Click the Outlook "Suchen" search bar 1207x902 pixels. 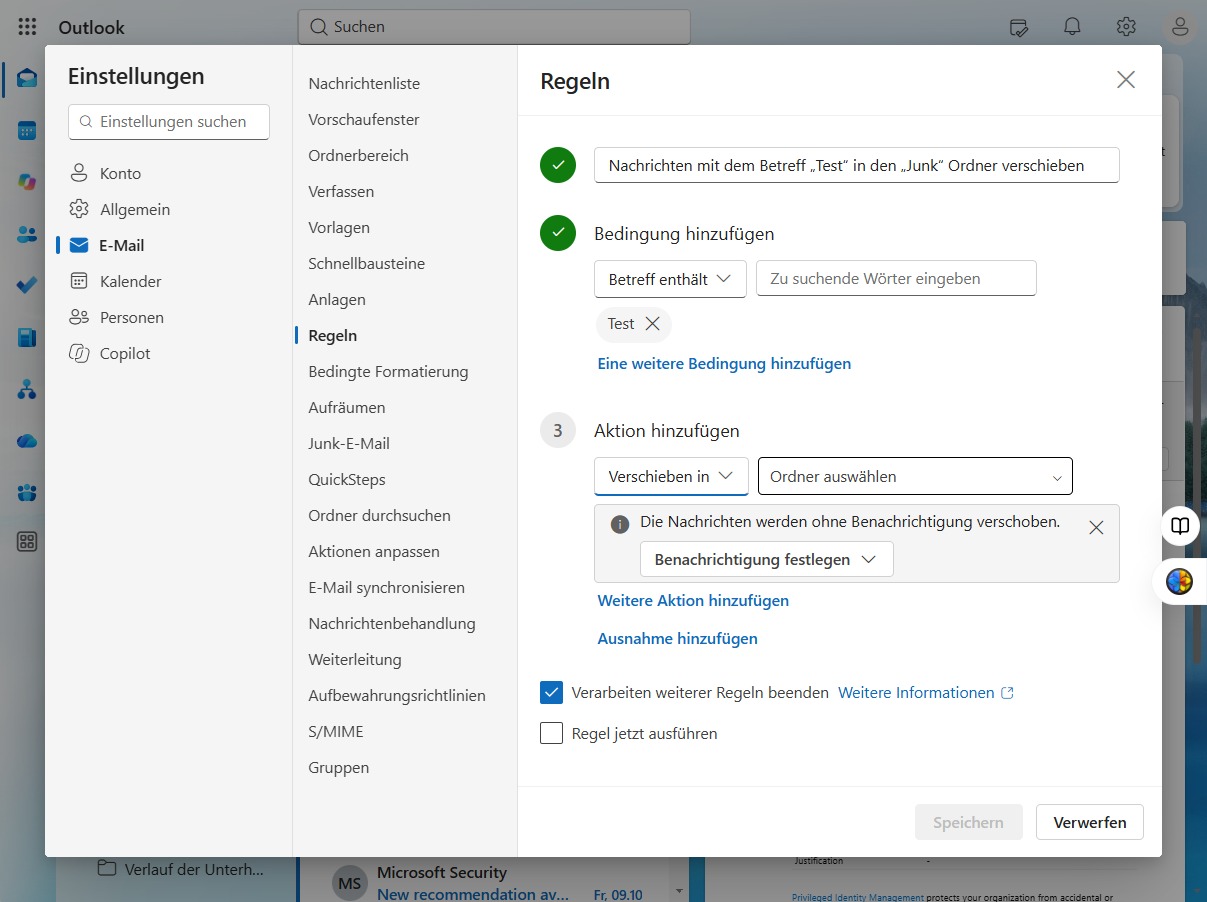[x=494, y=27]
